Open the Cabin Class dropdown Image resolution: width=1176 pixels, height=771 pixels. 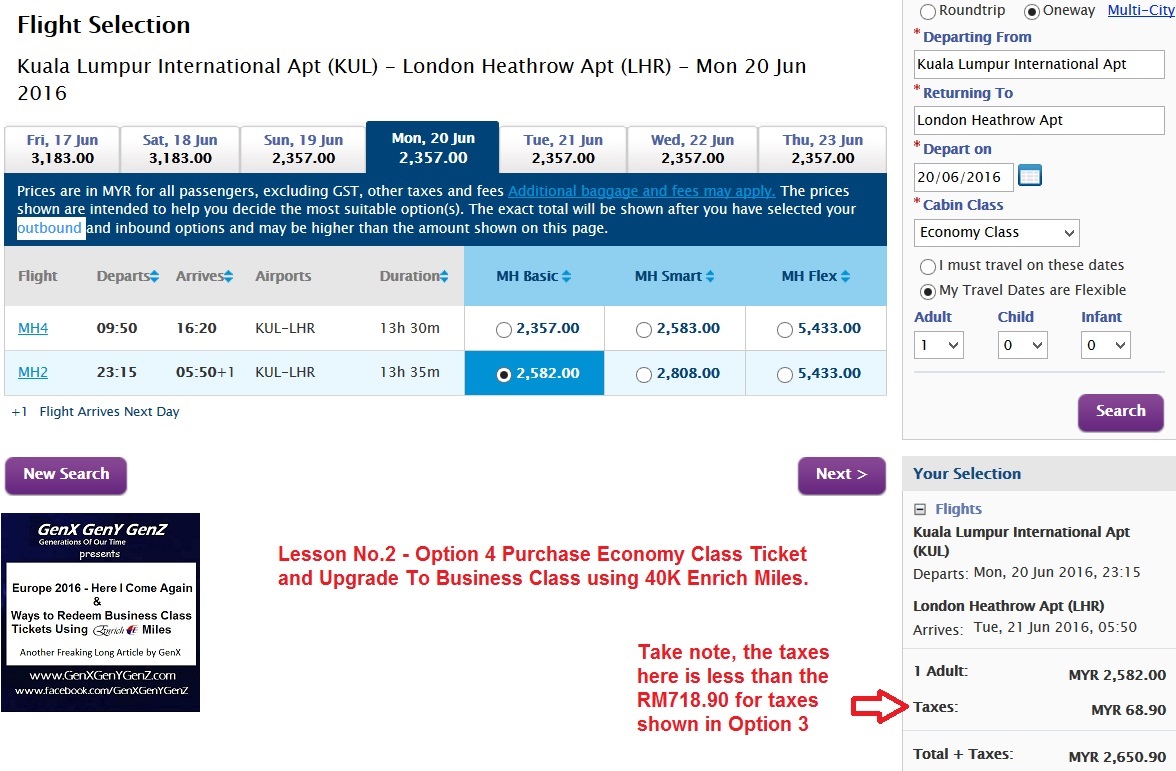997,232
